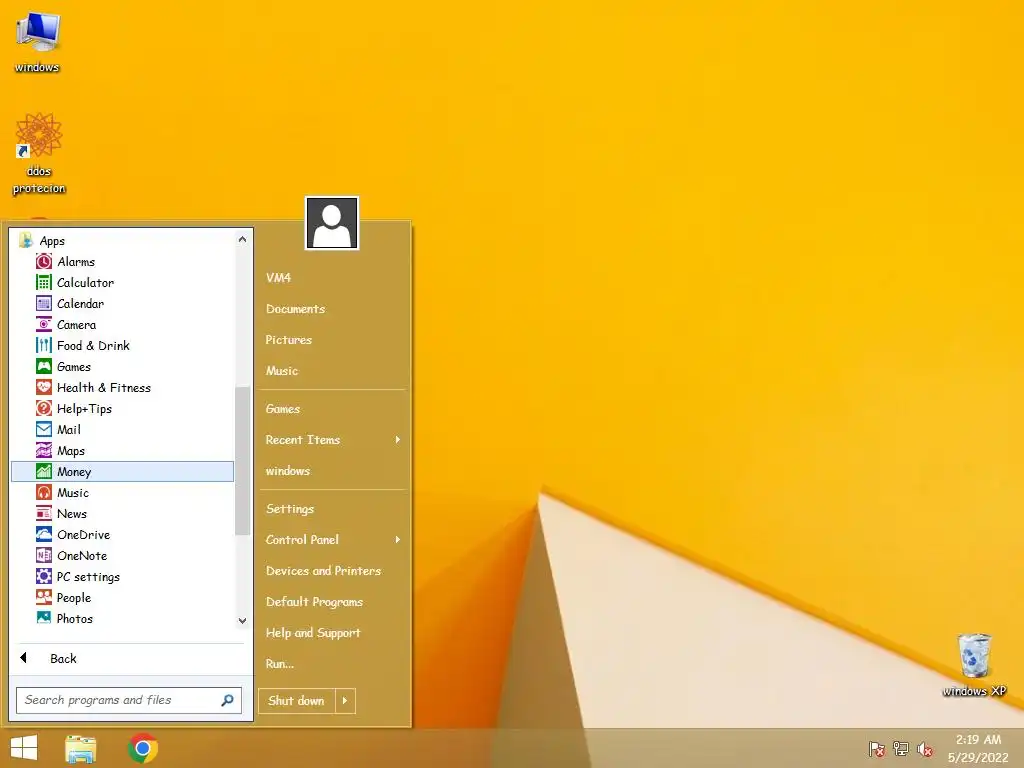The width and height of the screenshot is (1024, 768).
Task: Click the search magnifier icon
Action: 227,700
